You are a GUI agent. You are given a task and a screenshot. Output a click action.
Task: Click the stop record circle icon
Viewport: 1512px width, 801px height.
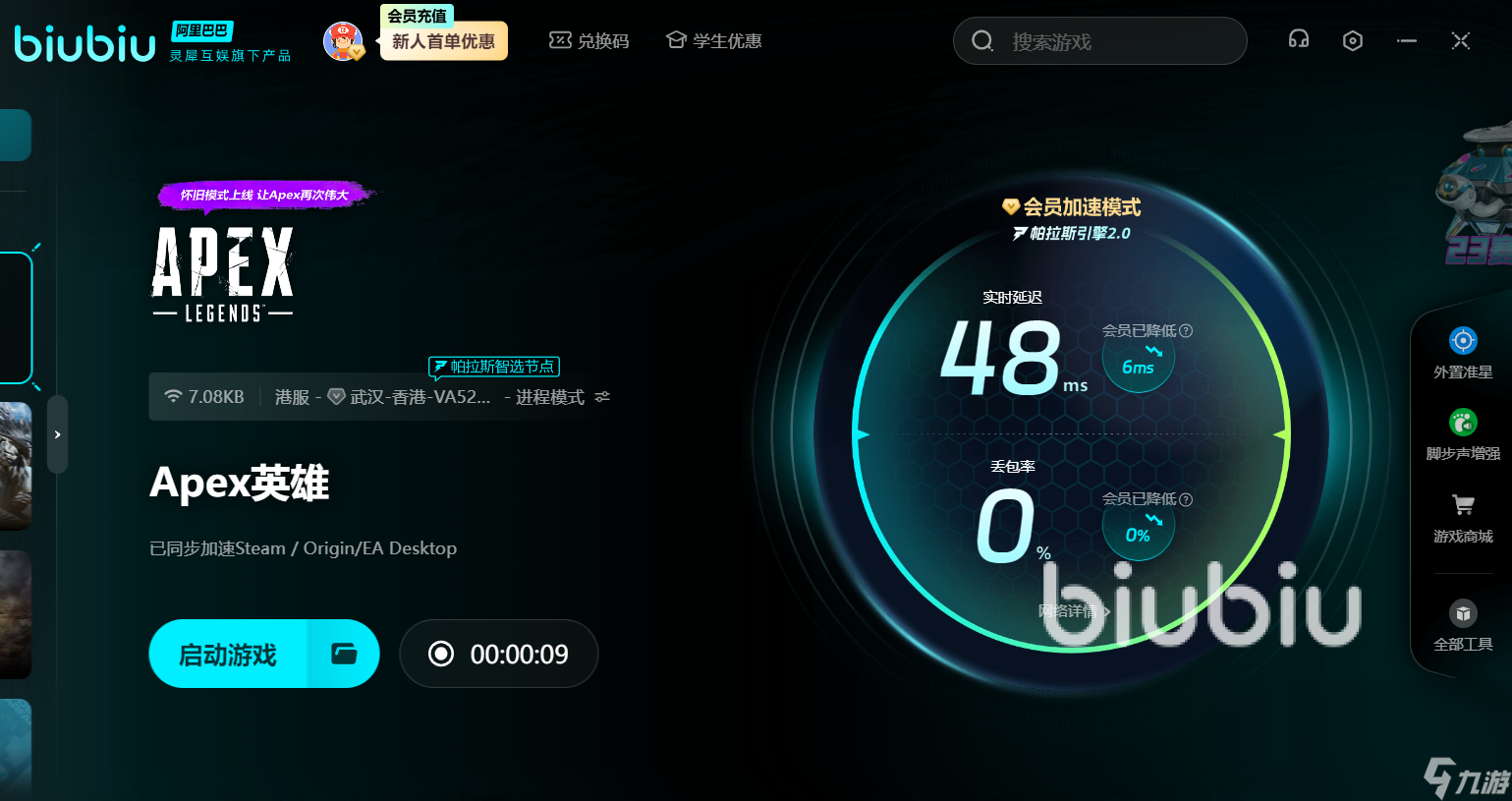coord(441,654)
